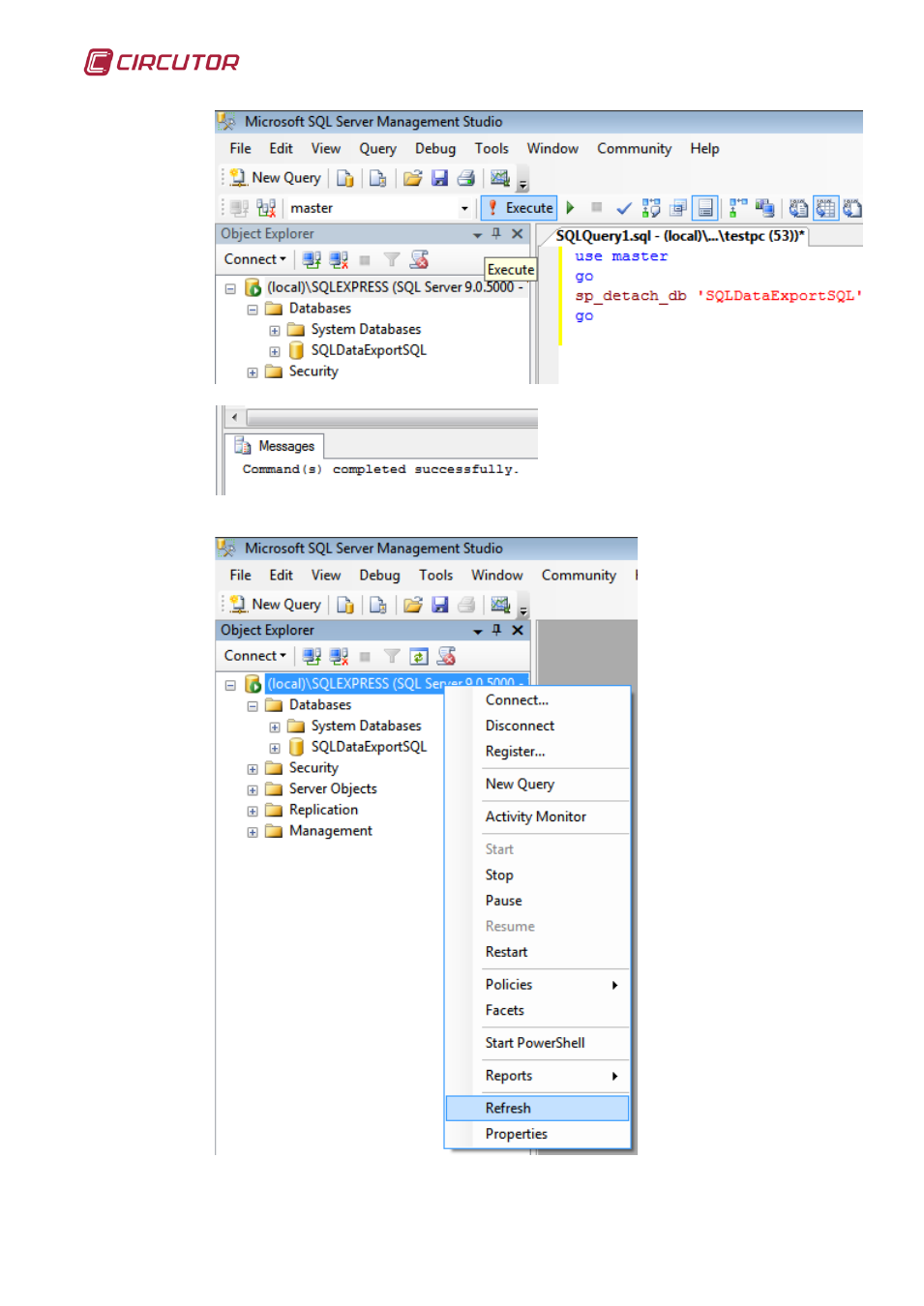Viewport: 924px width, 1306px height.
Task: Click the green Refresh icon in Object Explorer toolbar
Action: 419,657
